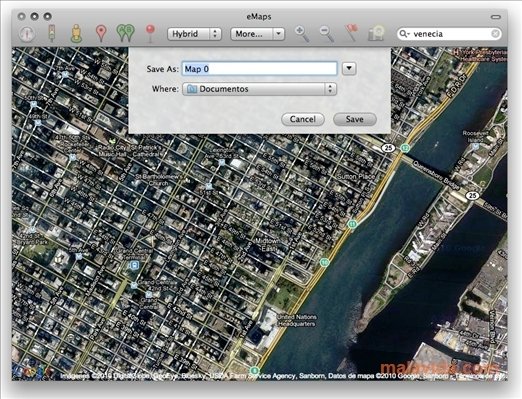Cancel the save dialog

point(303,119)
